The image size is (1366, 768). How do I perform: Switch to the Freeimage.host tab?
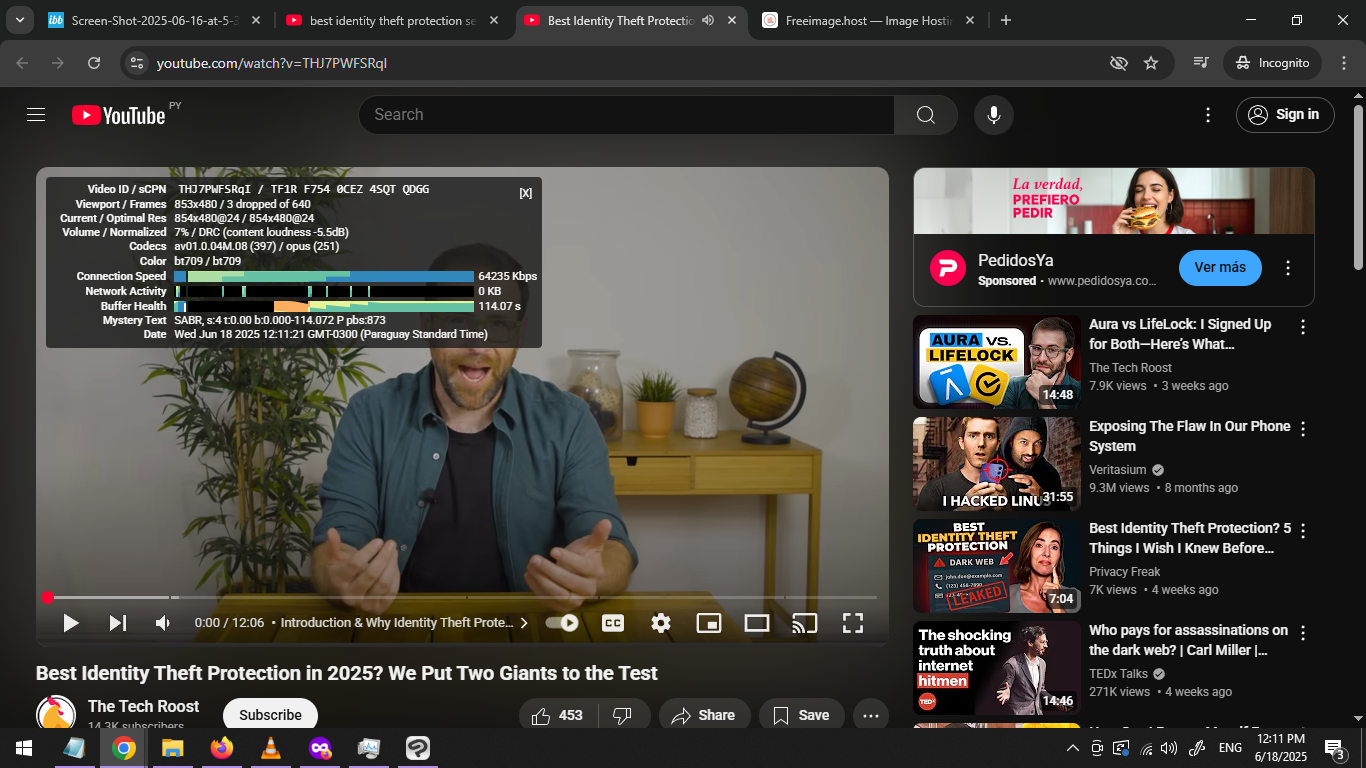coord(869,20)
